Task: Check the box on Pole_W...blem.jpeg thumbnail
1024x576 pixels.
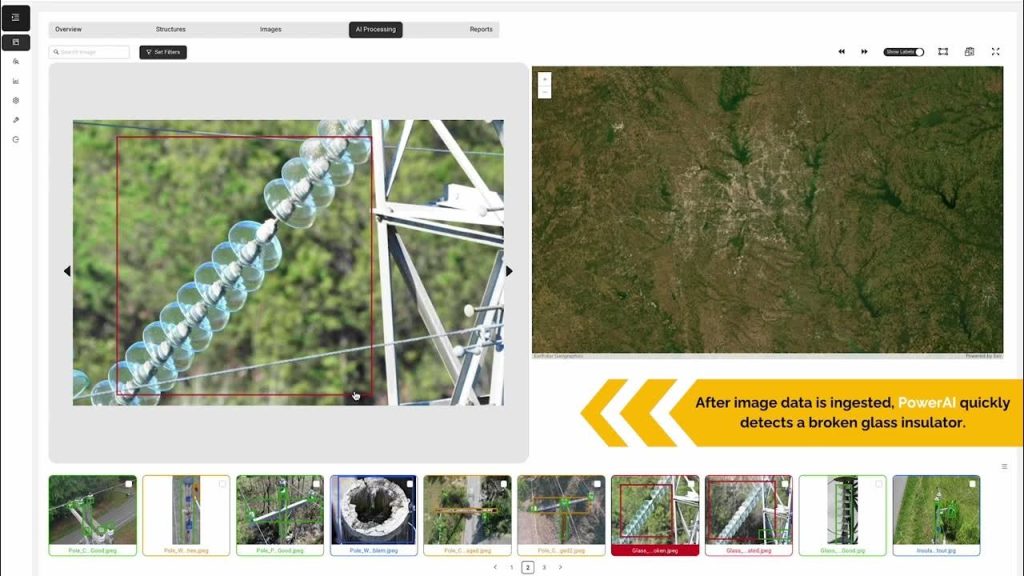Action: point(410,484)
